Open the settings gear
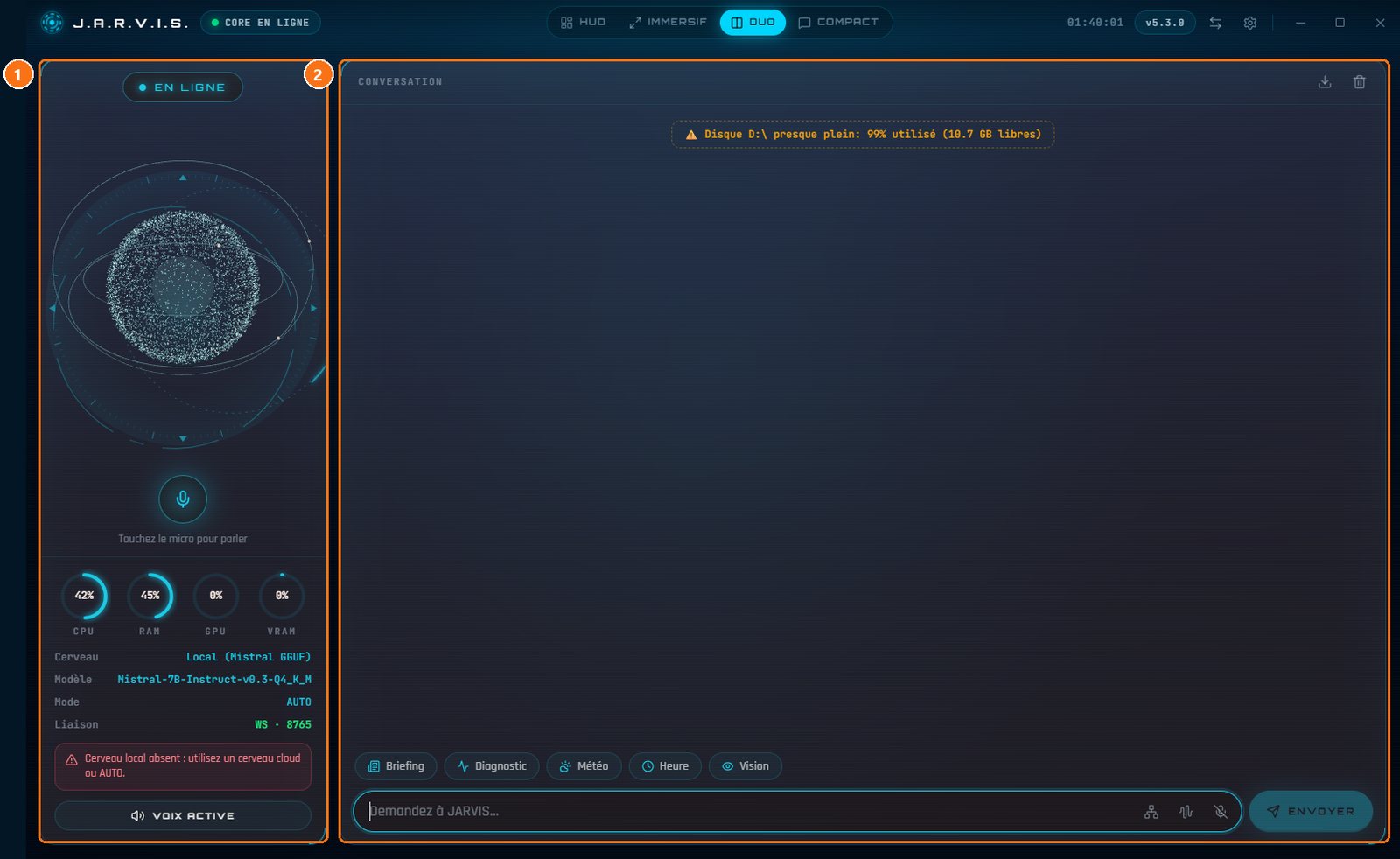1400x859 pixels. (1250, 23)
